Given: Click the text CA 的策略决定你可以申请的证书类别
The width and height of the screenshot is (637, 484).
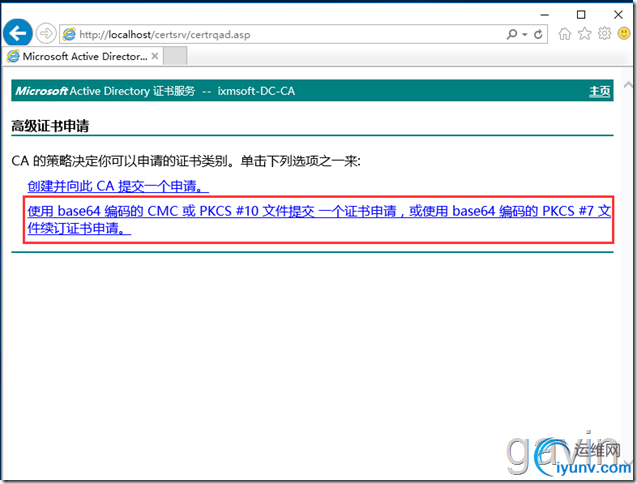Looking at the screenshot, I should tap(119, 161).
